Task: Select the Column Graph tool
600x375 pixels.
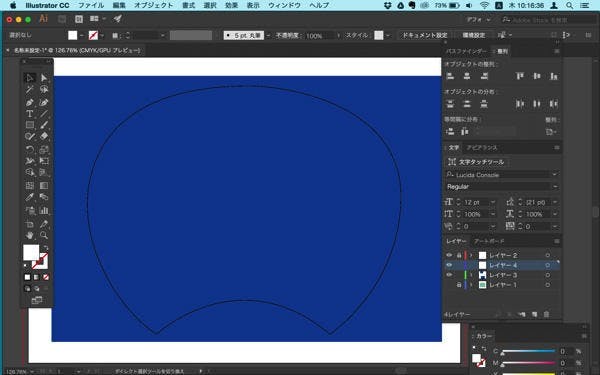Action: coord(44,210)
